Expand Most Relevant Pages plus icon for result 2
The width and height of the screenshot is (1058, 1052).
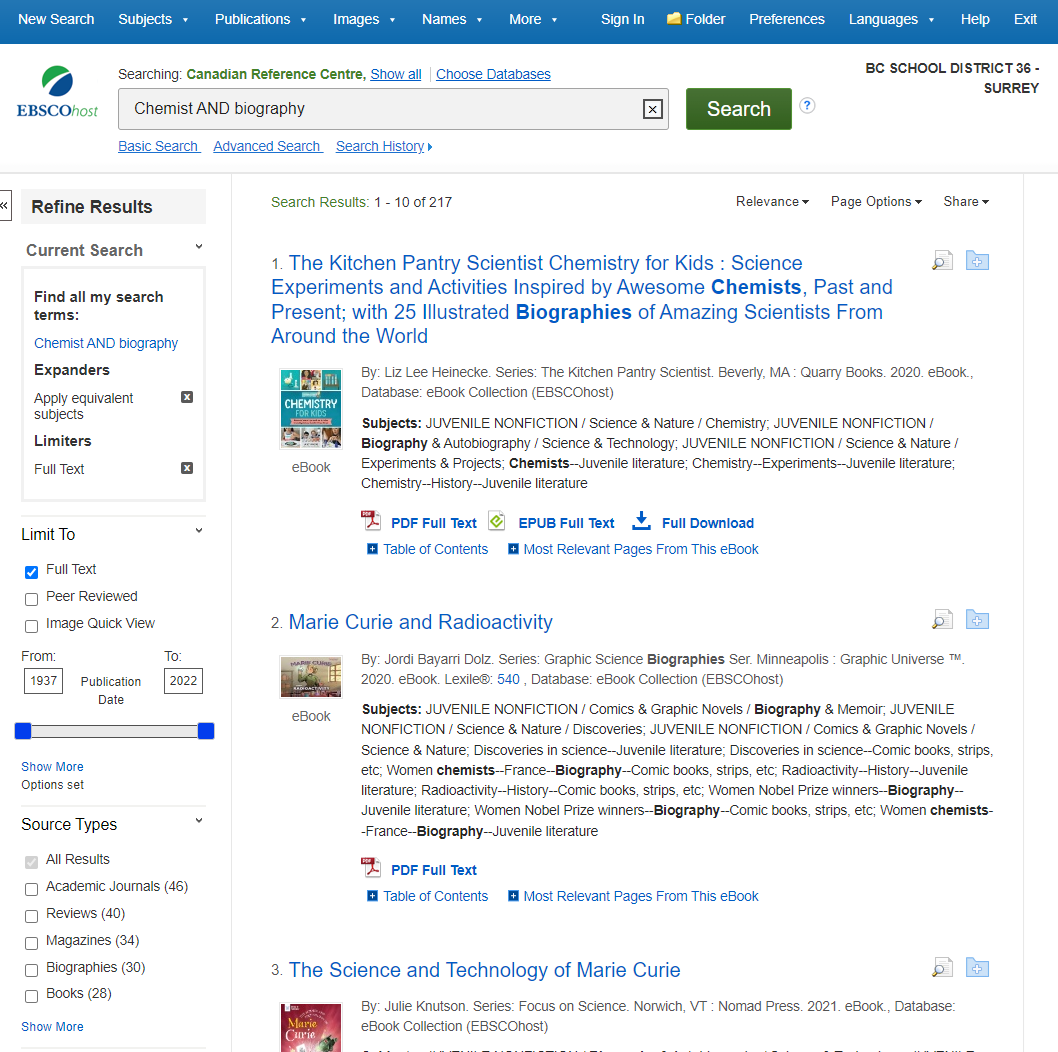click(x=513, y=895)
